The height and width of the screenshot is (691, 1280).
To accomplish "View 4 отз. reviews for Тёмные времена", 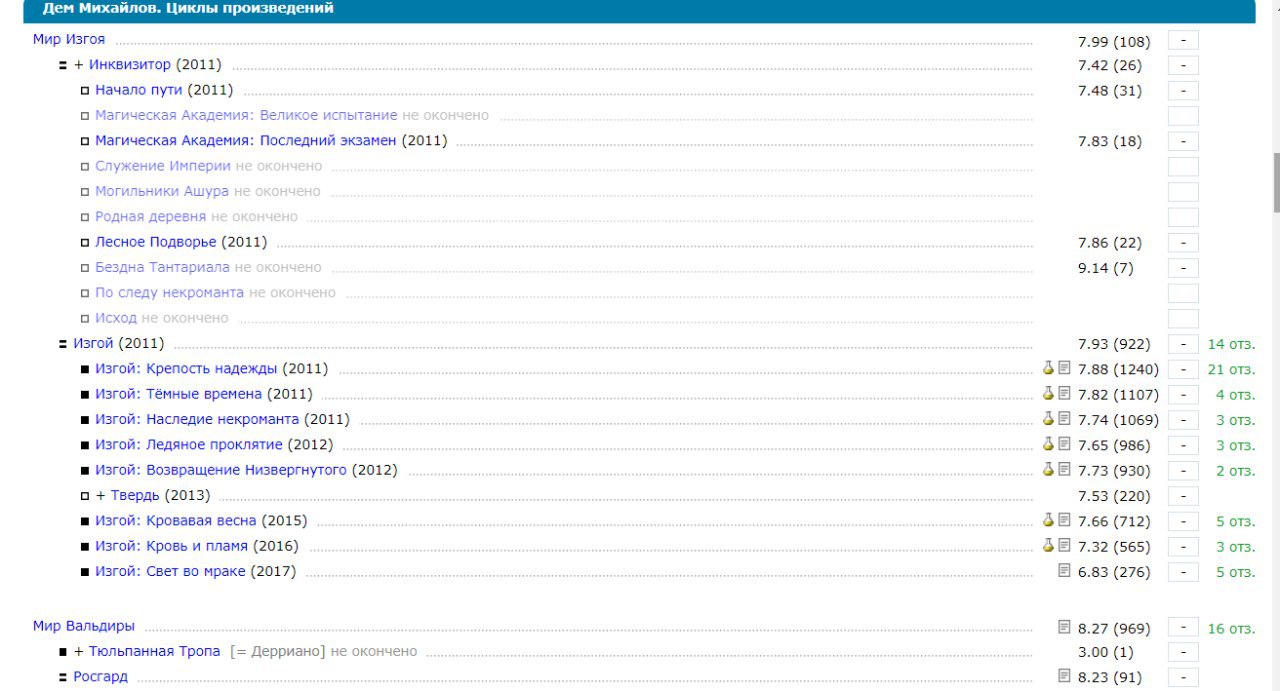I will [1235, 394].
